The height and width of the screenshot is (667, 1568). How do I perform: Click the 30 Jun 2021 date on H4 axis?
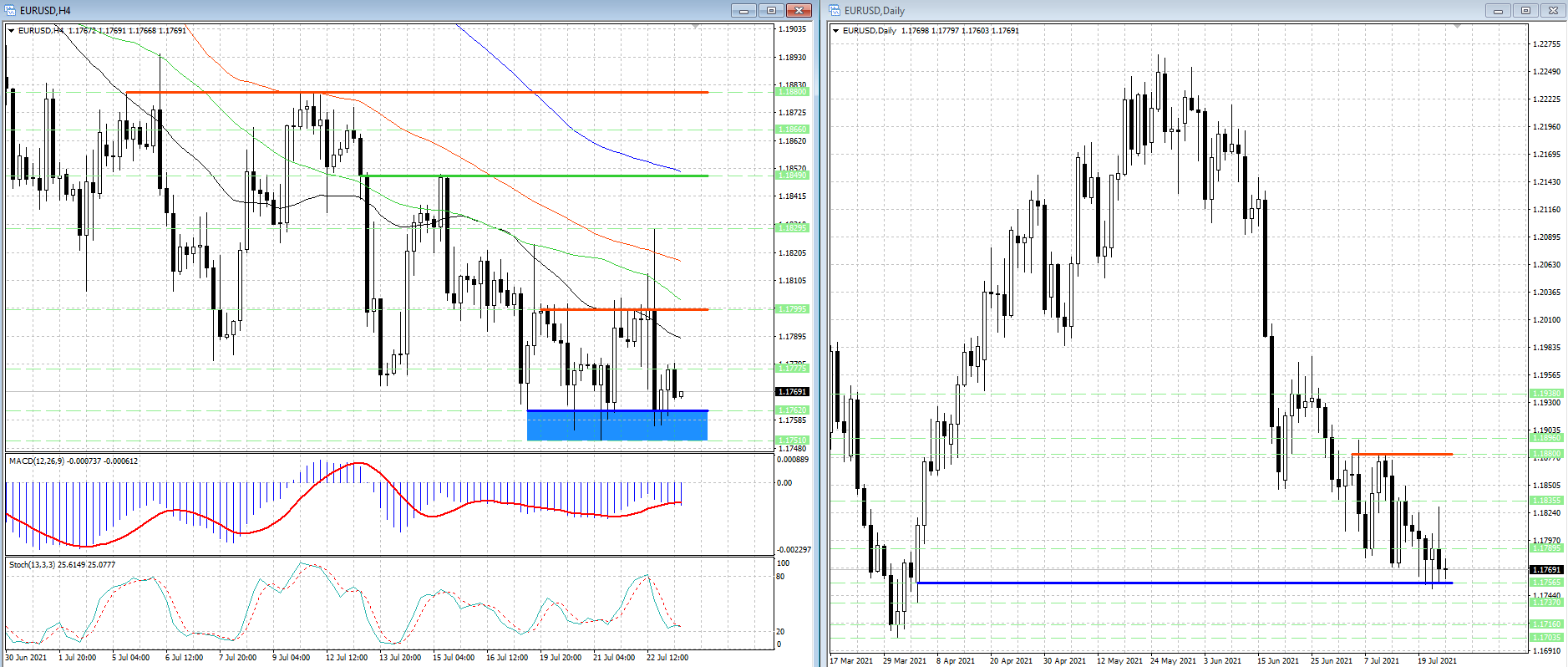coord(26,658)
